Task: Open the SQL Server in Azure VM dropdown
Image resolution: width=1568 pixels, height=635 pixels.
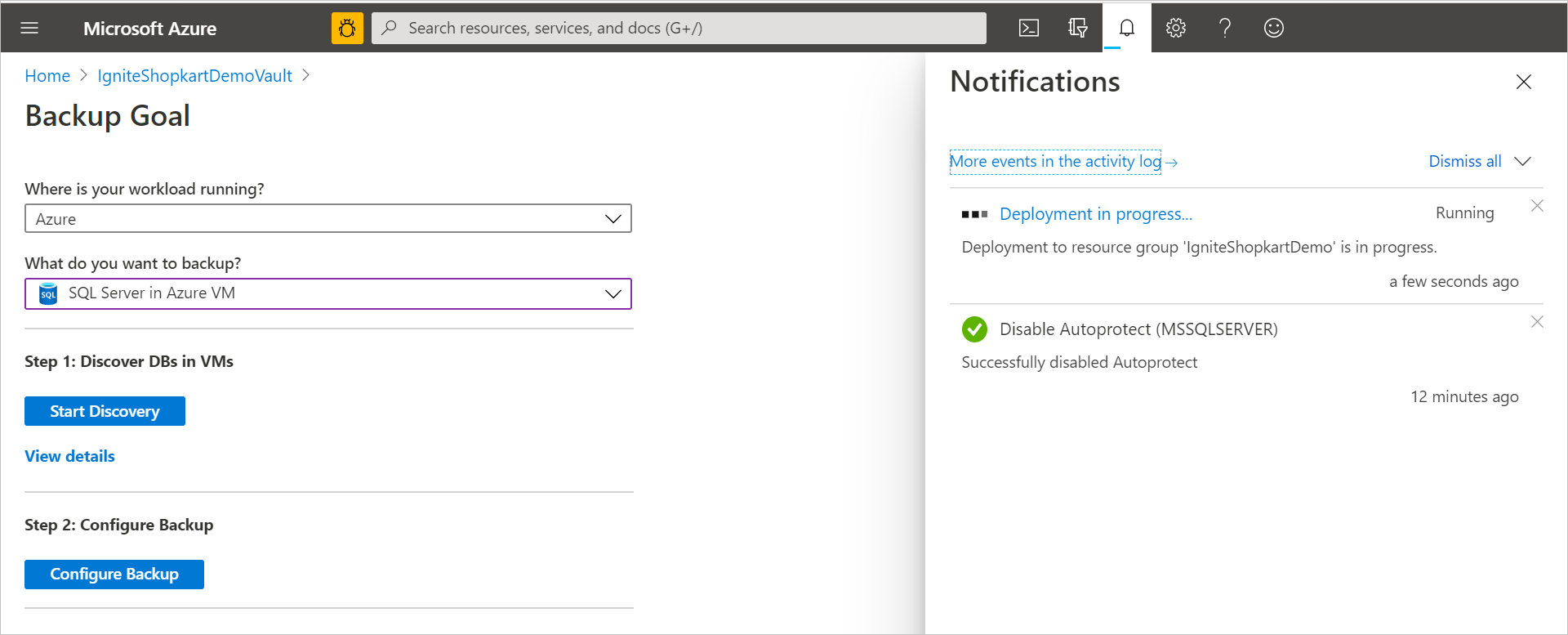Action: (327, 294)
